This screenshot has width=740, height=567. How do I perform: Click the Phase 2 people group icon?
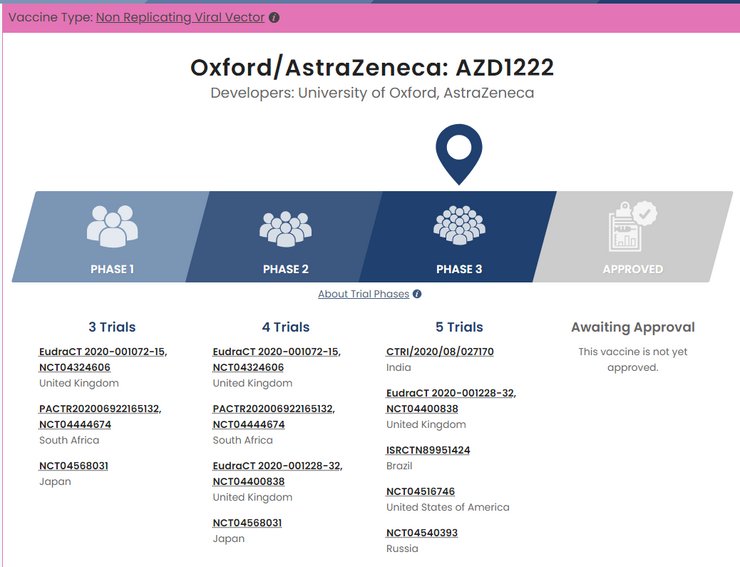[x=286, y=229]
